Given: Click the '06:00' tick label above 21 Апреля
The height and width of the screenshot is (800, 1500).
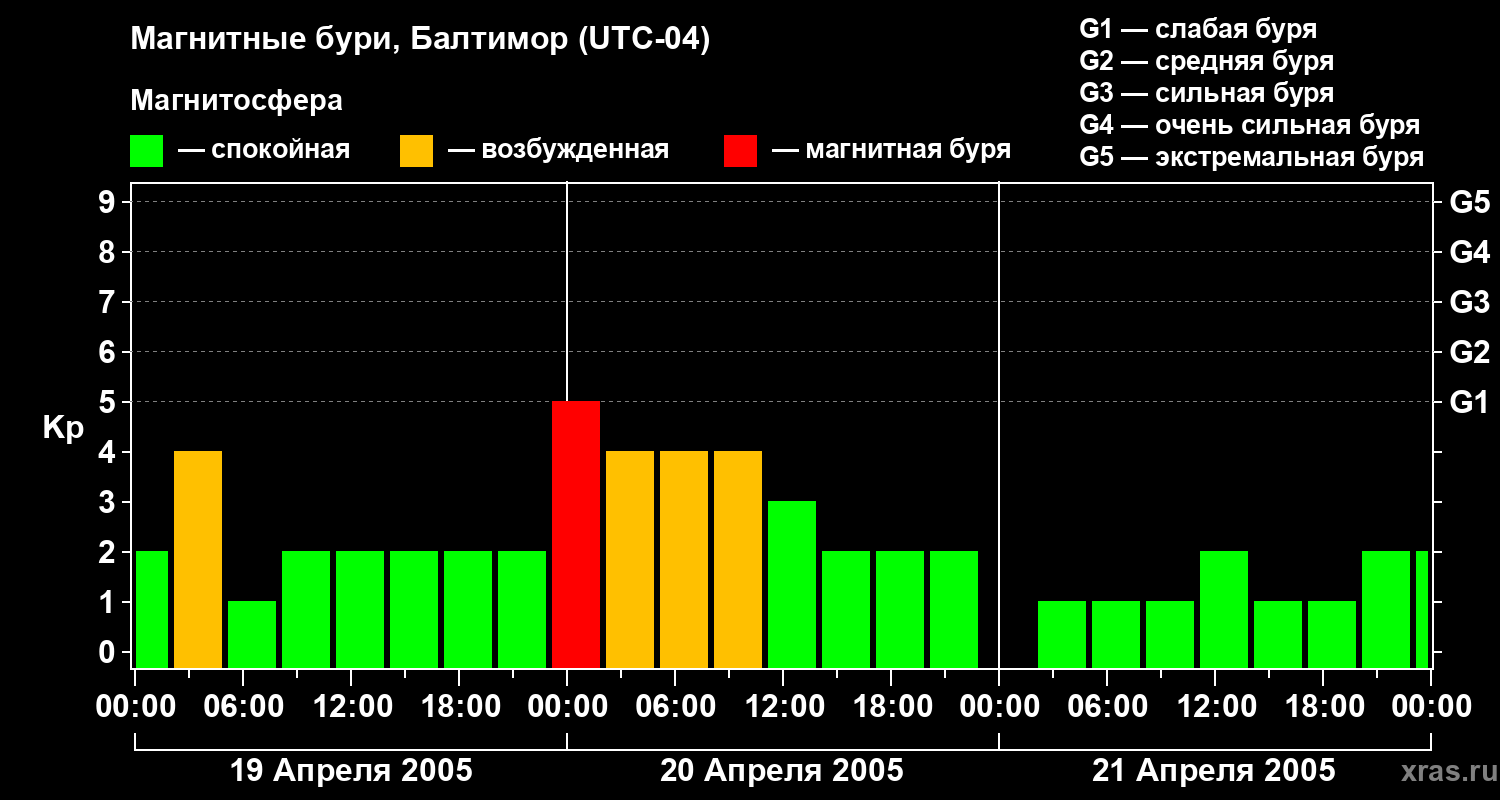Looking at the screenshot, I should point(1107,707).
